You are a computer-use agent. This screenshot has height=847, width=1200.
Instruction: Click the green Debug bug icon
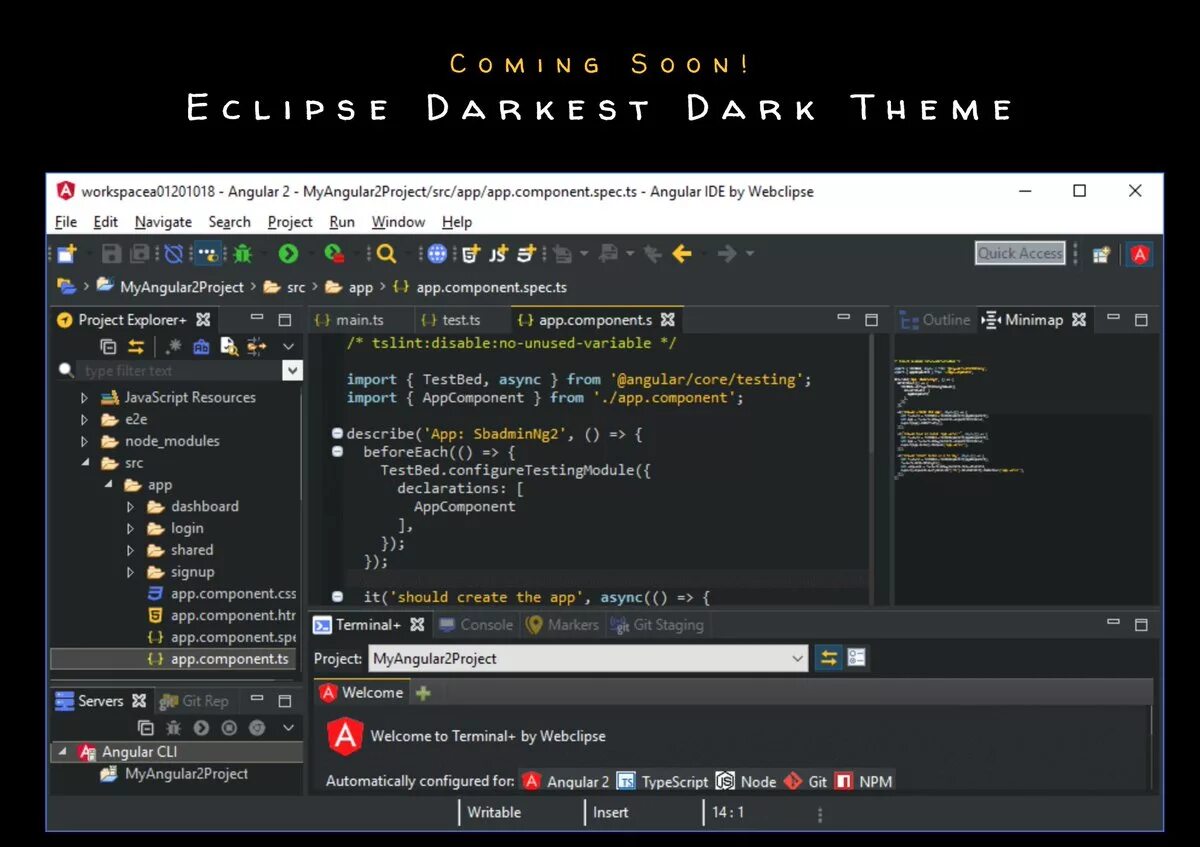(243, 254)
